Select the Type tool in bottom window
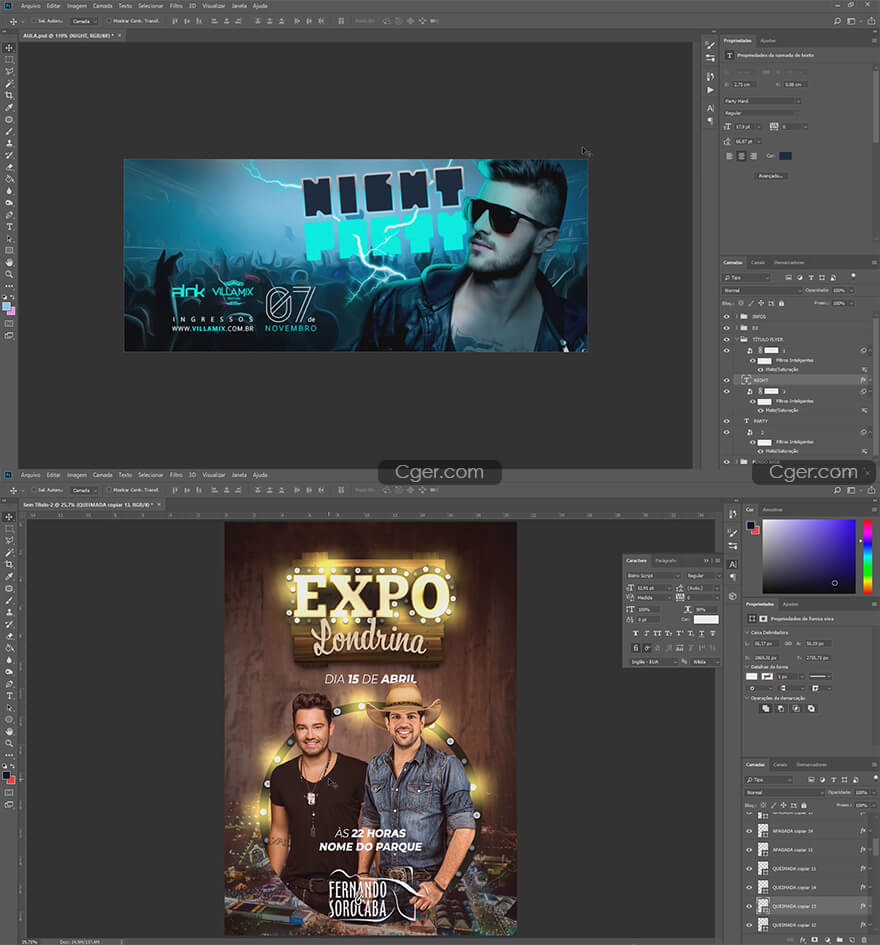 tap(9, 695)
